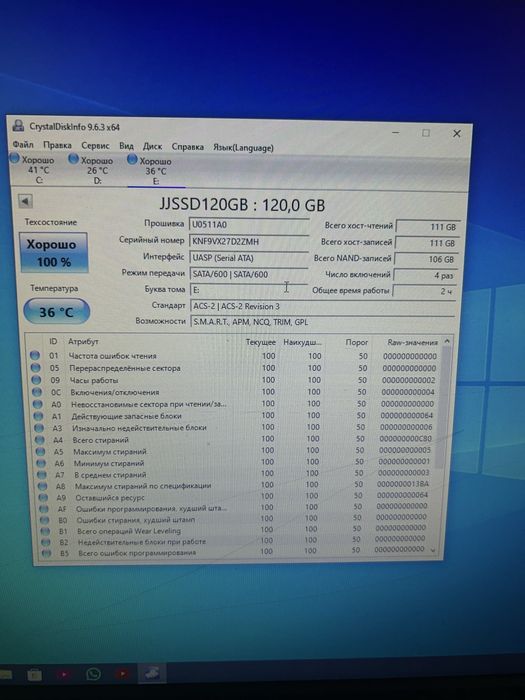525x700 pixels.
Task: Click the Raw-значения column header
Action: click(x=412, y=342)
